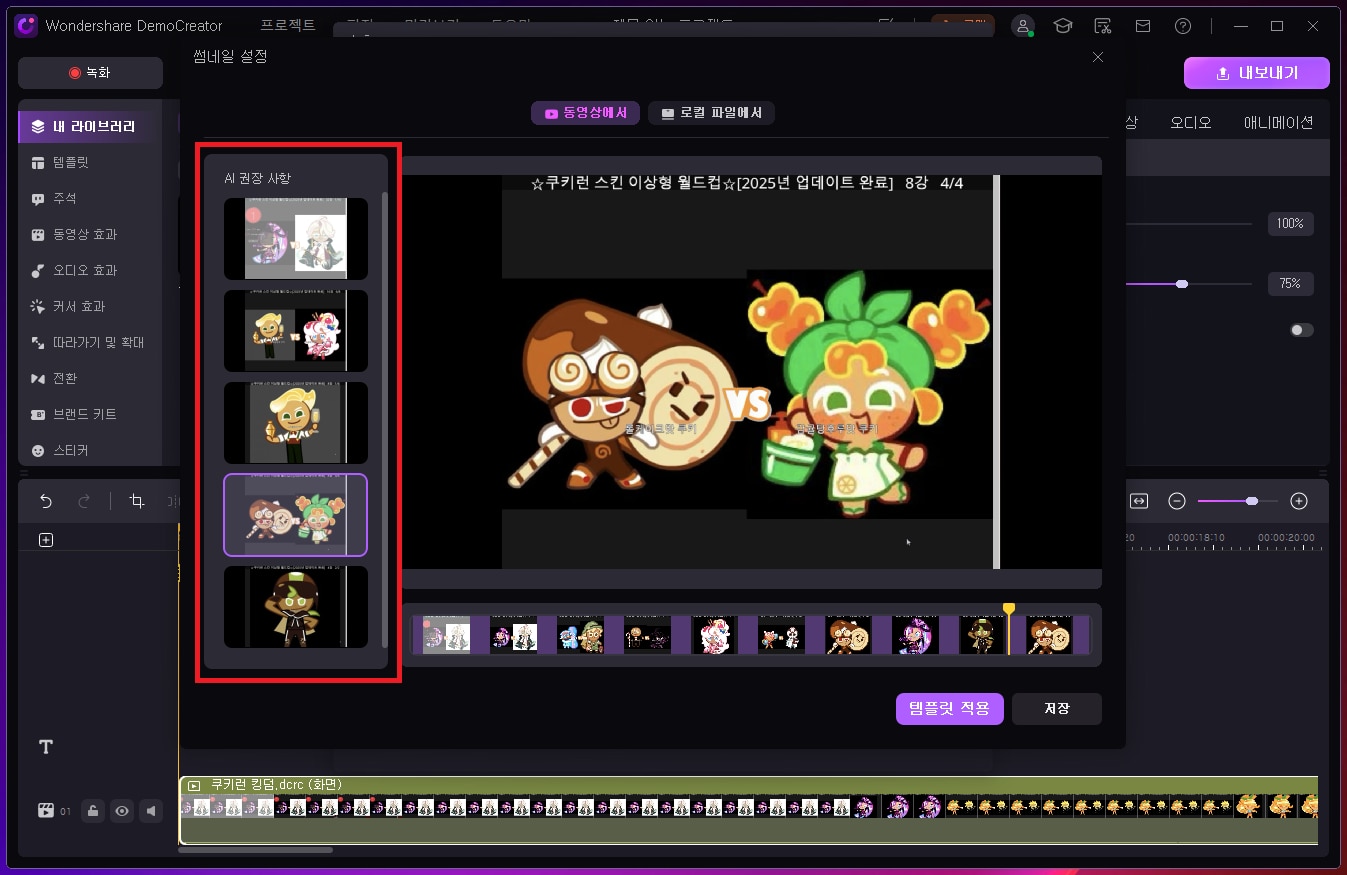Choose AI thumbnail with blonde cookie
Viewport: 1347px width, 875px height.
pos(296,423)
